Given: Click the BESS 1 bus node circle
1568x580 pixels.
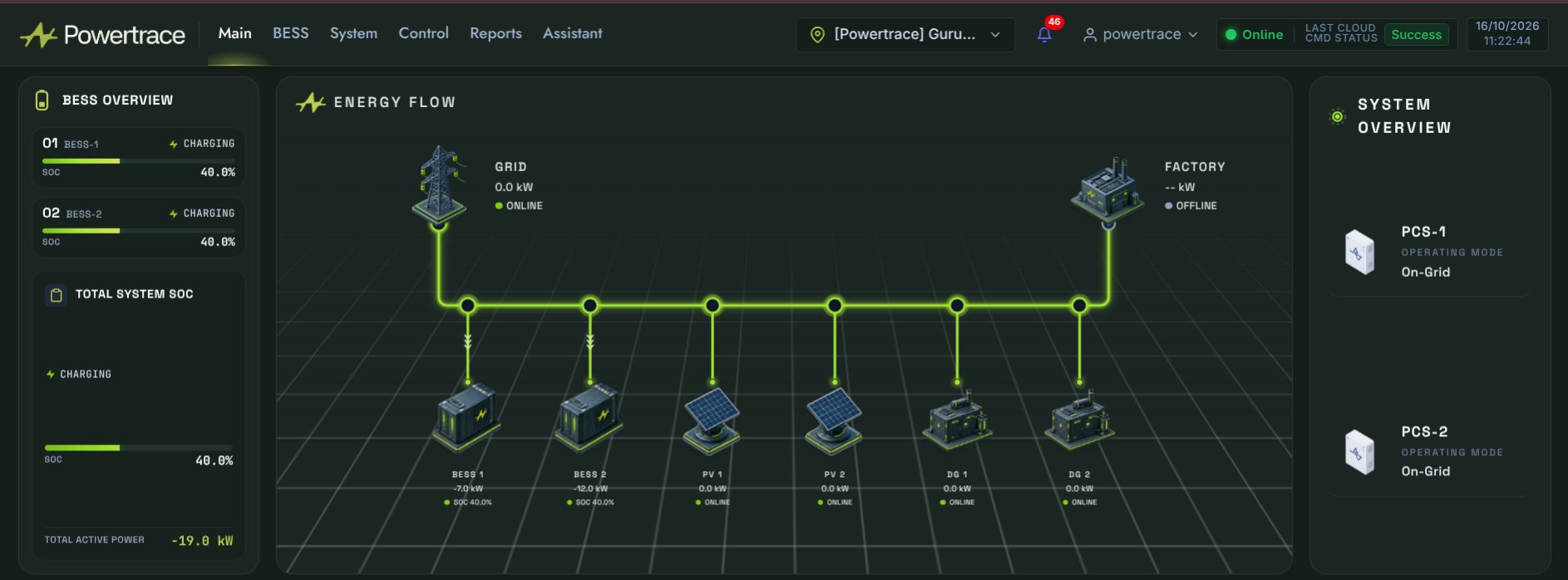Looking at the screenshot, I should pos(467,306).
